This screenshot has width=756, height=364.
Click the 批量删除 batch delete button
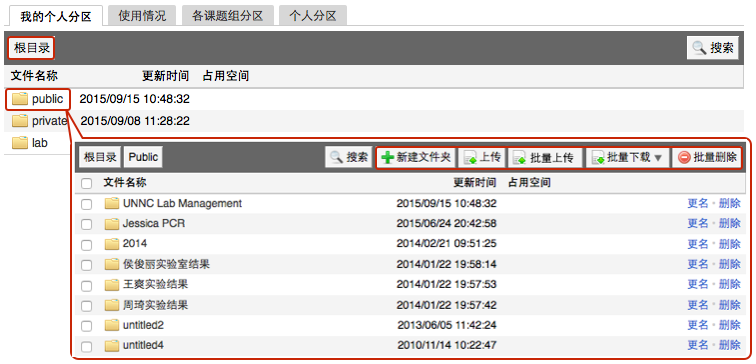[x=707, y=157]
